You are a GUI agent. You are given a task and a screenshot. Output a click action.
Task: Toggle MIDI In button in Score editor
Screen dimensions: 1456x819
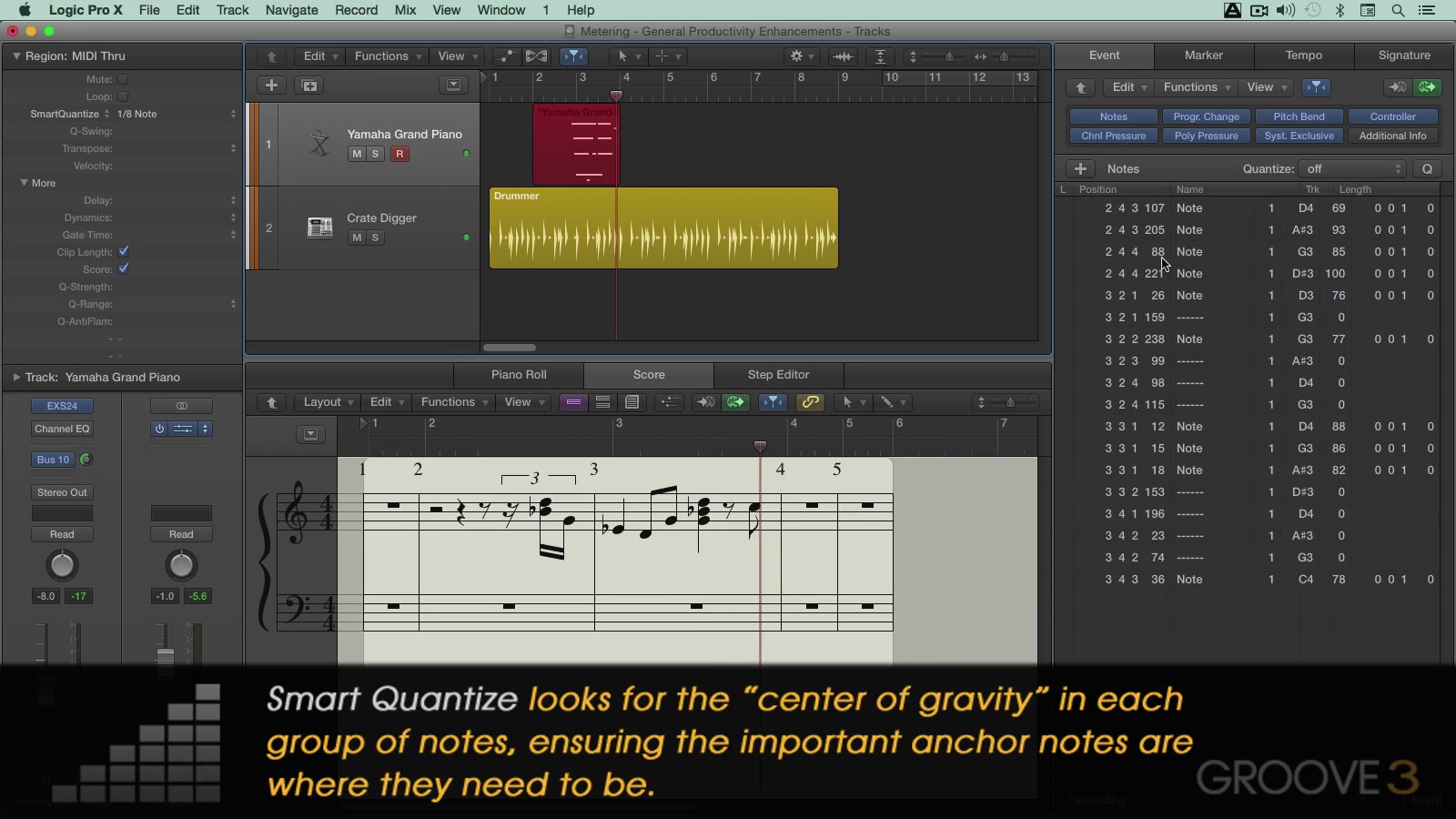point(705,402)
